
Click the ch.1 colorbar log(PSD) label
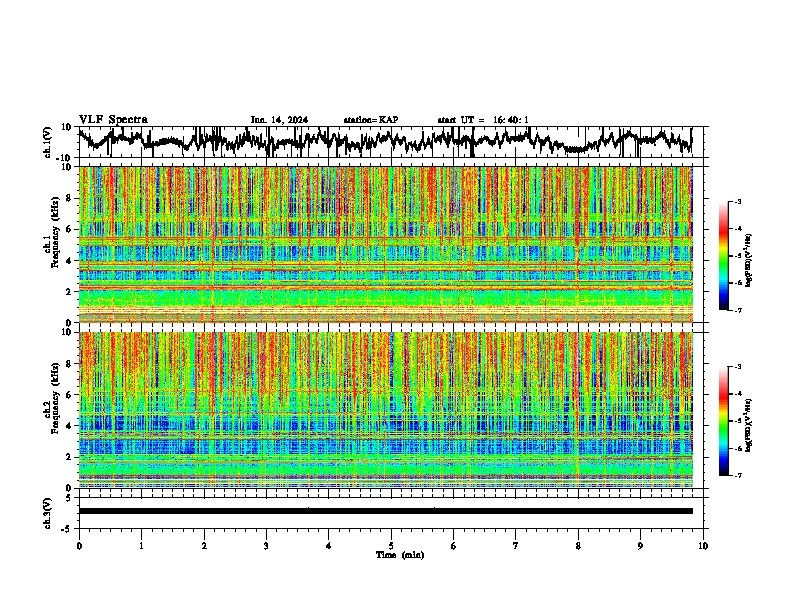[748, 260]
